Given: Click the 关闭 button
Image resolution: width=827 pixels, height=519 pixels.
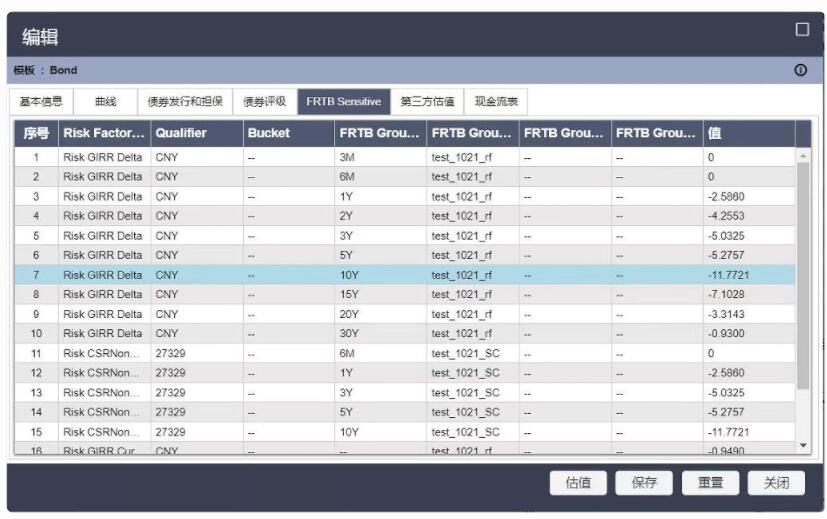Looking at the screenshot, I should click(776, 483).
